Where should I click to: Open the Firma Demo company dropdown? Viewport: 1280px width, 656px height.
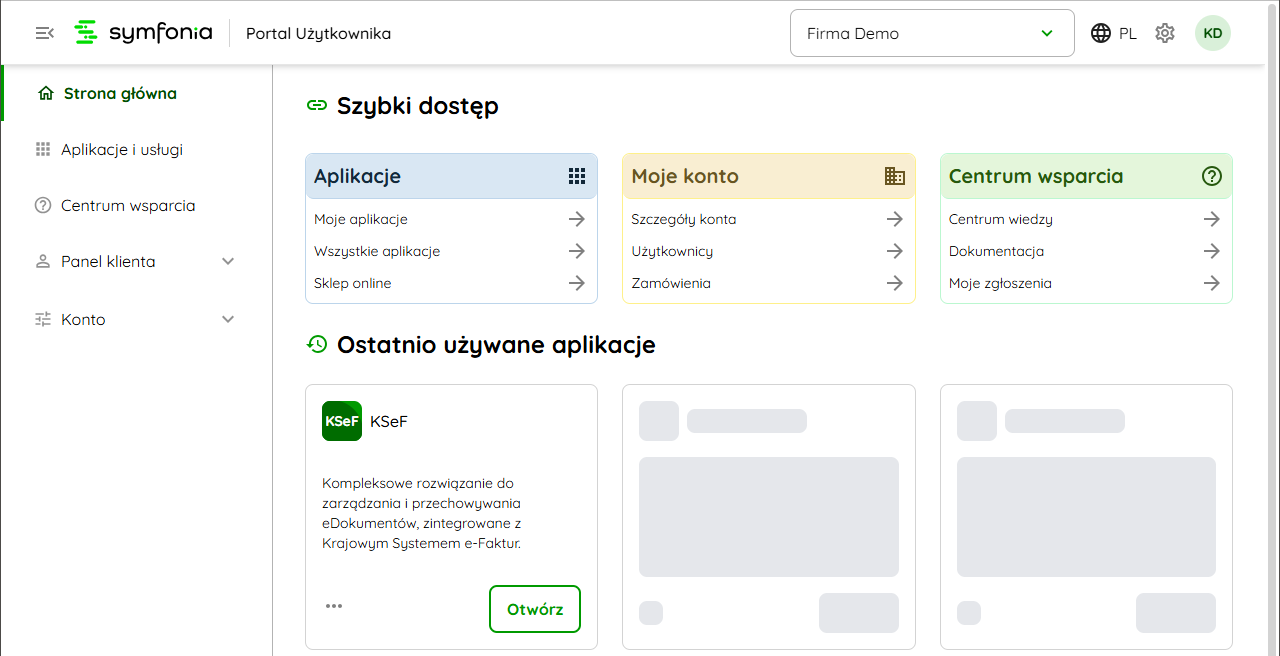click(x=931, y=33)
